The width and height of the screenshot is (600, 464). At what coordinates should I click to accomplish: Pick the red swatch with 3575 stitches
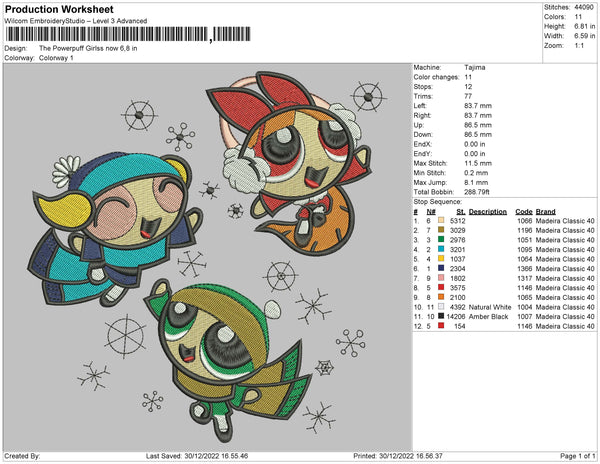tap(441, 287)
